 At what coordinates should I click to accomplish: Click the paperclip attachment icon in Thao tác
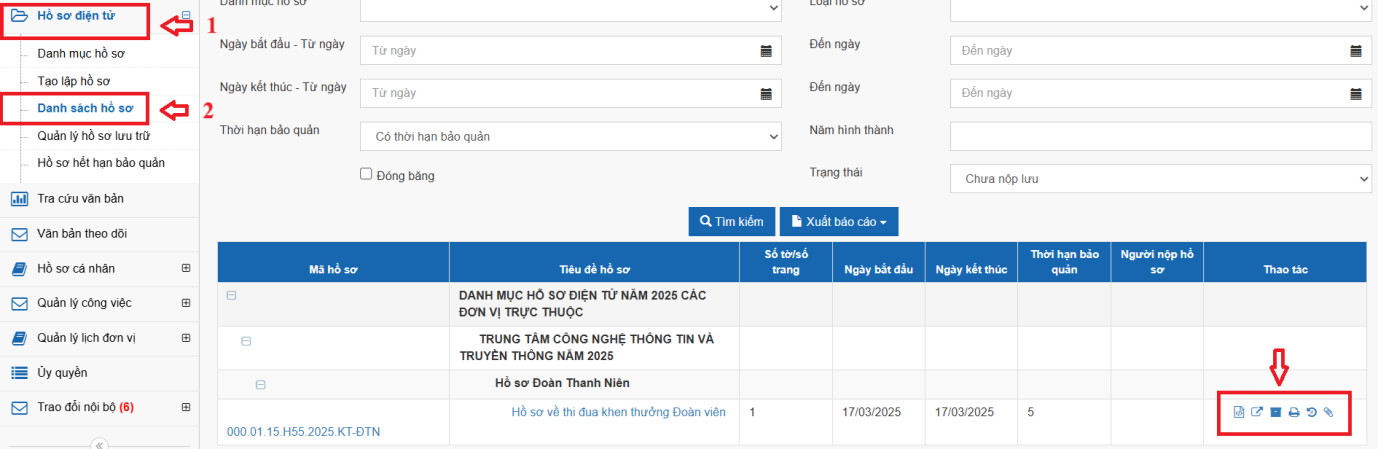point(1328,412)
